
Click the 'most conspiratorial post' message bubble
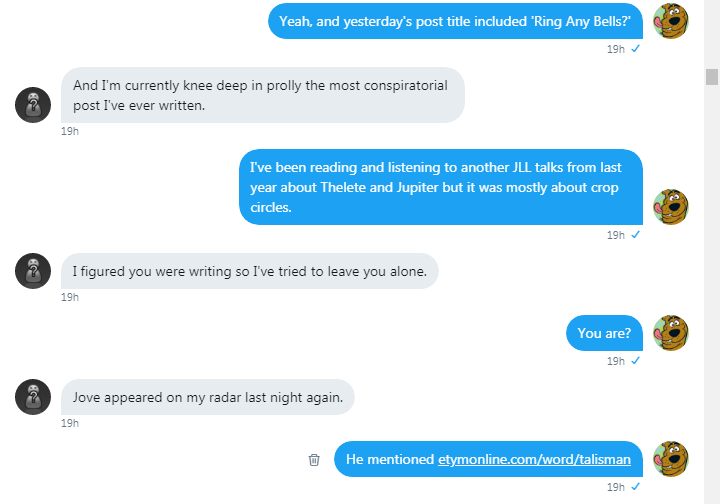[x=263, y=95]
